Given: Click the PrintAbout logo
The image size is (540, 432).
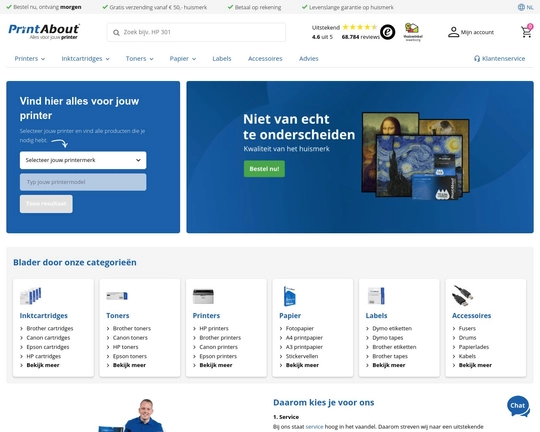Looking at the screenshot, I should tap(44, 32).
